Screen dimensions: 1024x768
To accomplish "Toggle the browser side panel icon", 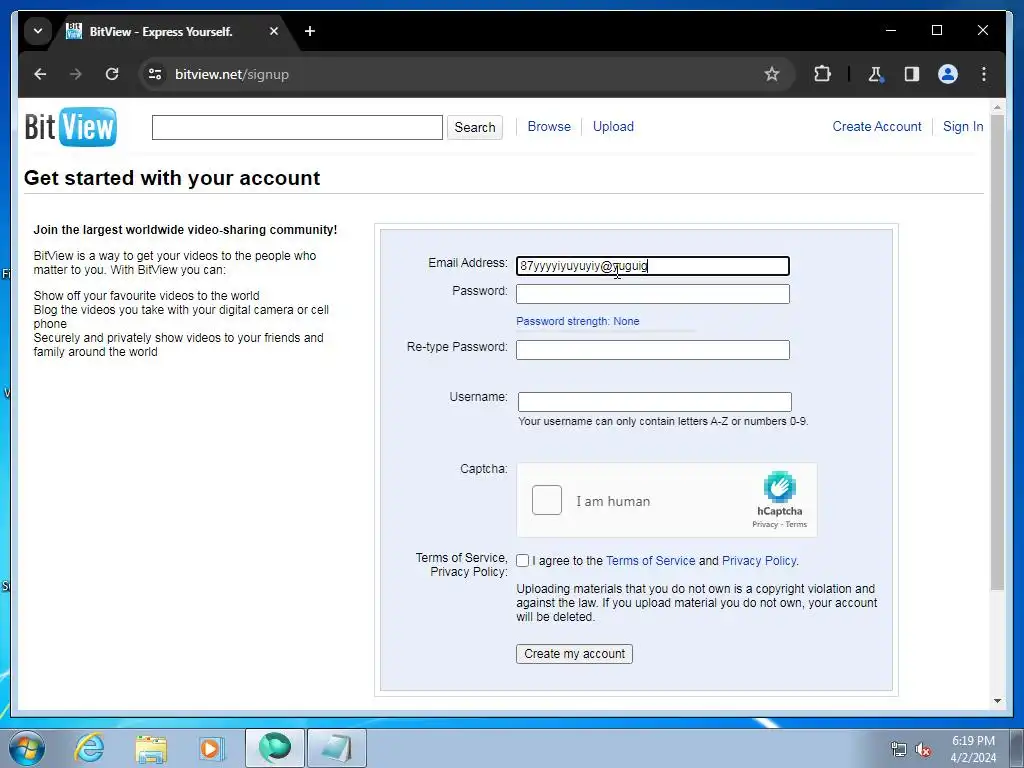I will pyautogui.click(x=912, y=74).
